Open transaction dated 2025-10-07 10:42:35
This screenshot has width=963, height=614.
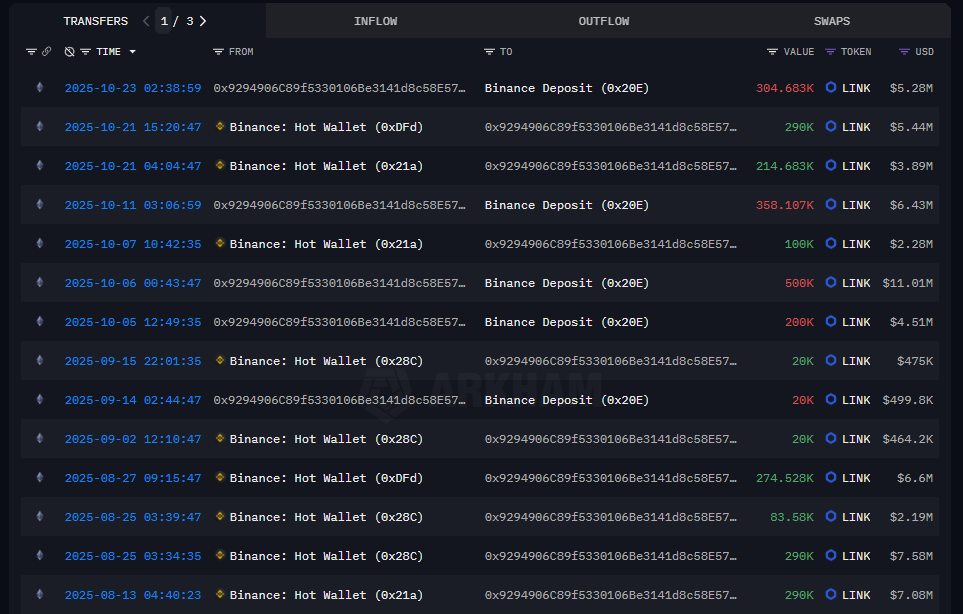click(x=133, y=244)
